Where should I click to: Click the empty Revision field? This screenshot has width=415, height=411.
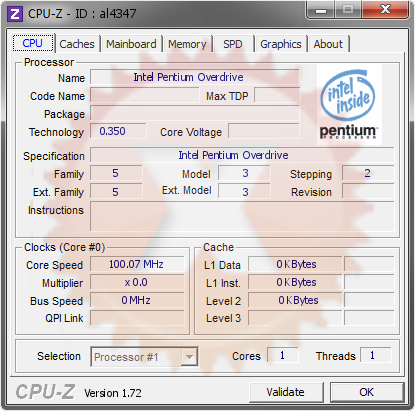(x=368, y=192)
